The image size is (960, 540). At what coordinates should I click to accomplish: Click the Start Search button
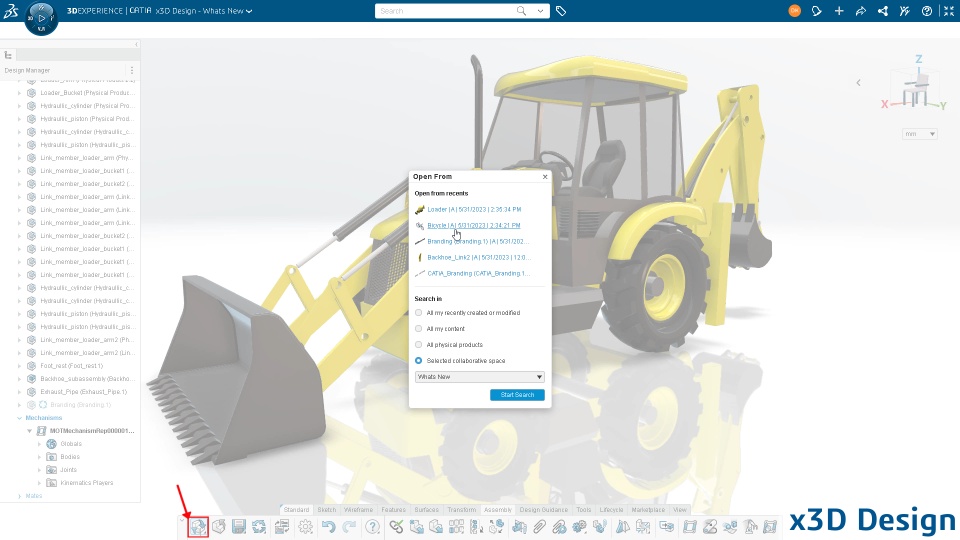517,395
